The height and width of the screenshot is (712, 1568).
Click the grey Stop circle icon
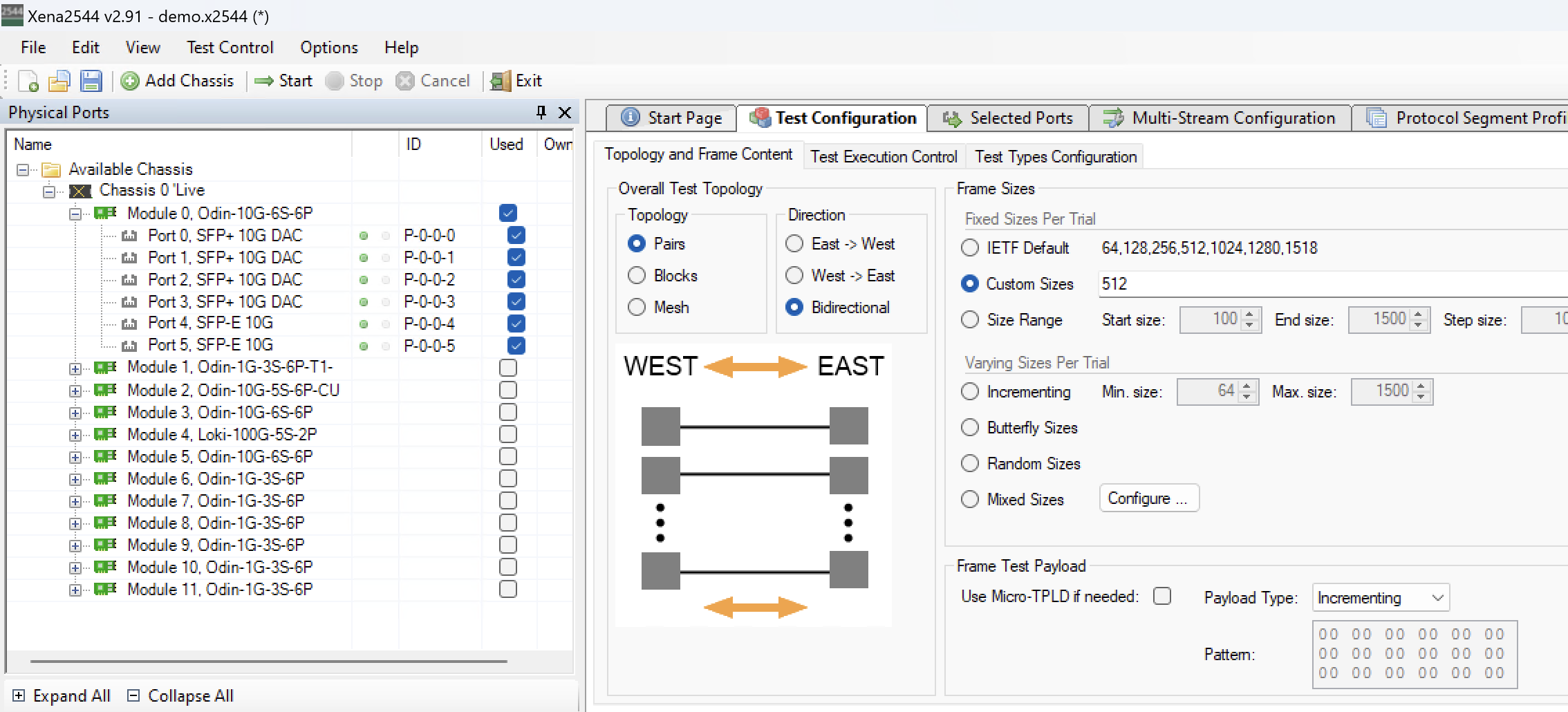tap(335, 81)
